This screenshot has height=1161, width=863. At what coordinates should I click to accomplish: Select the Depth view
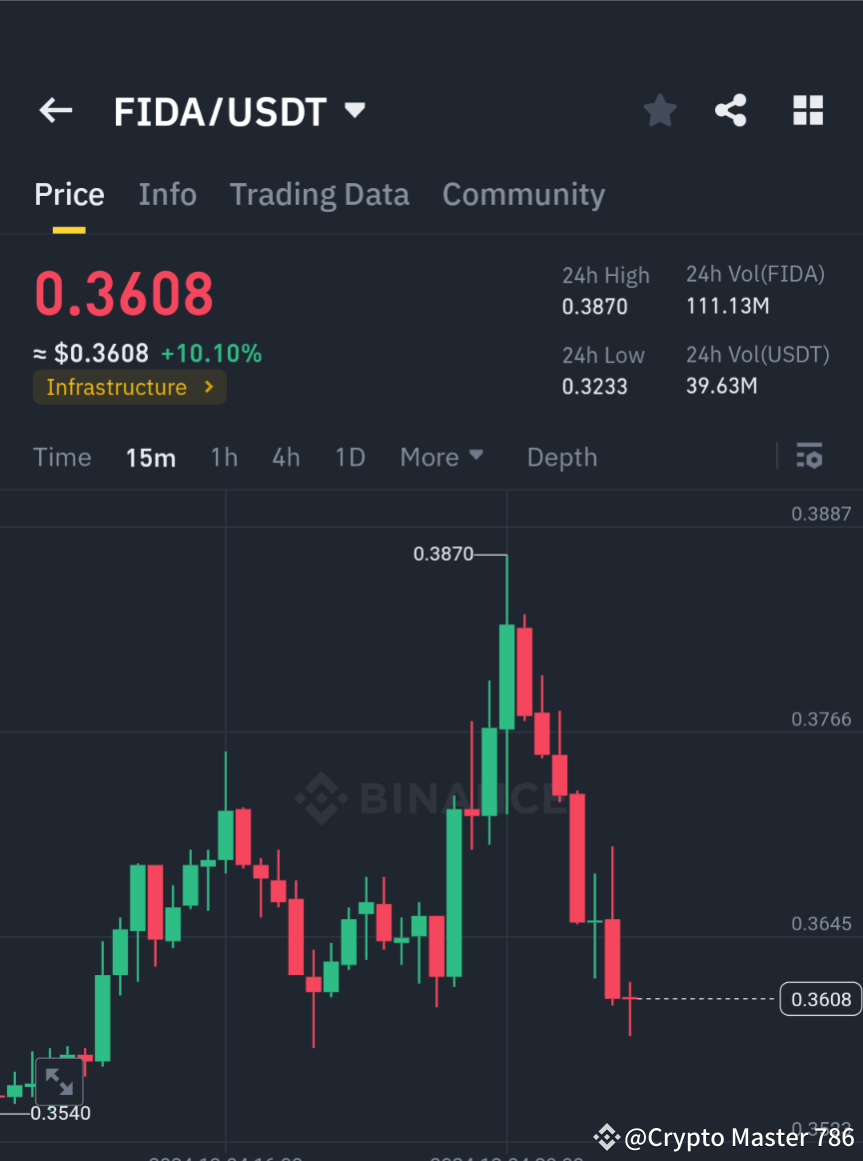point(561,457)
